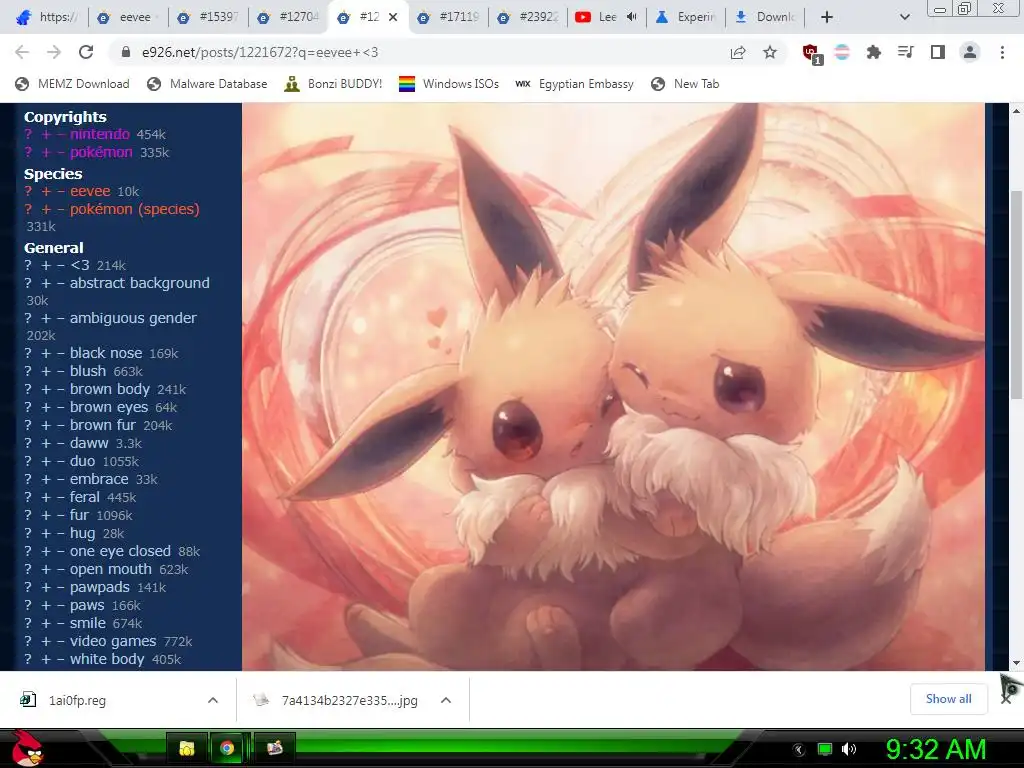Screen dimensions: 1024x768
Task: Open the Angry Birds start button
Action: (27, 748)
